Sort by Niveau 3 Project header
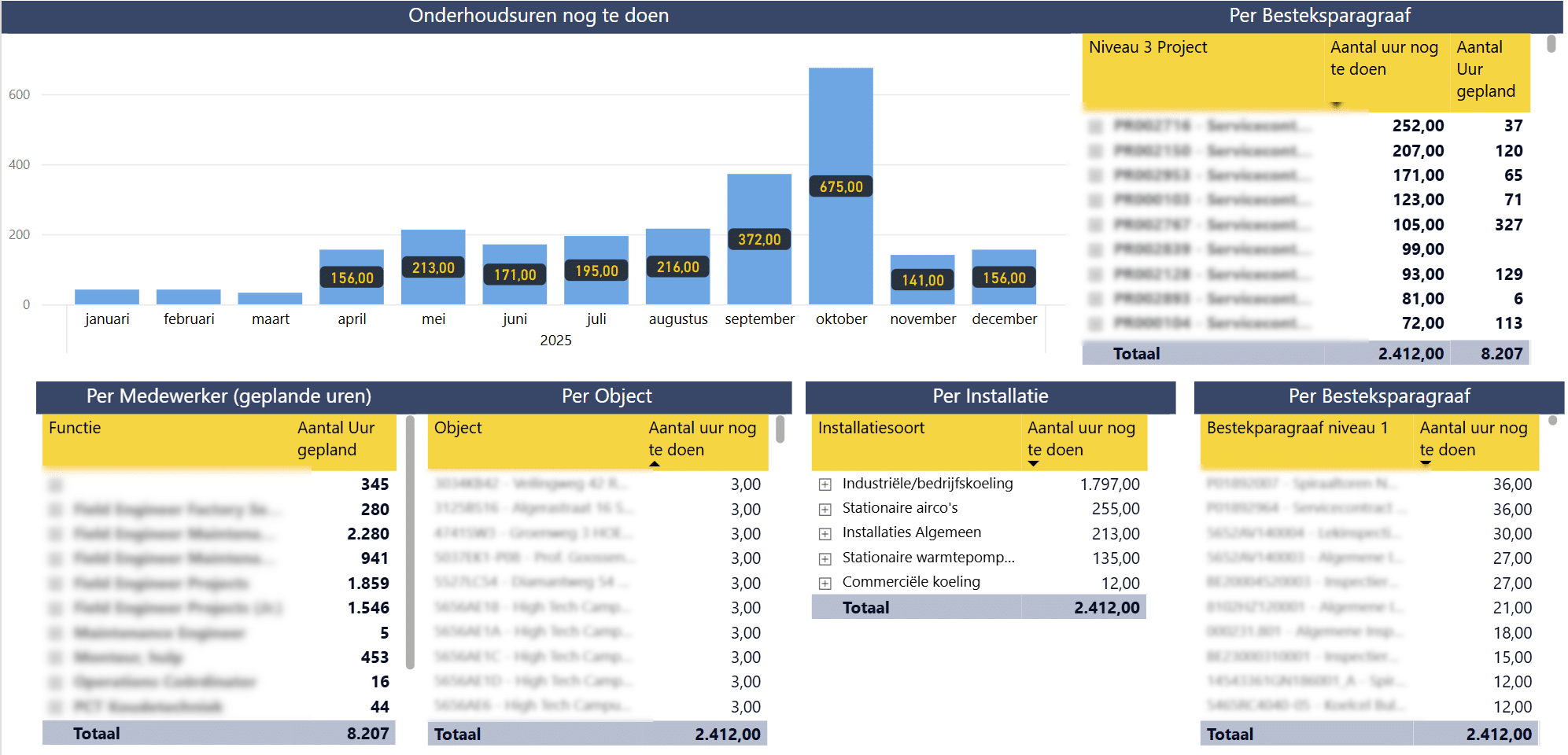The height and width of the screenshot is (755, 1568). 1147,47
